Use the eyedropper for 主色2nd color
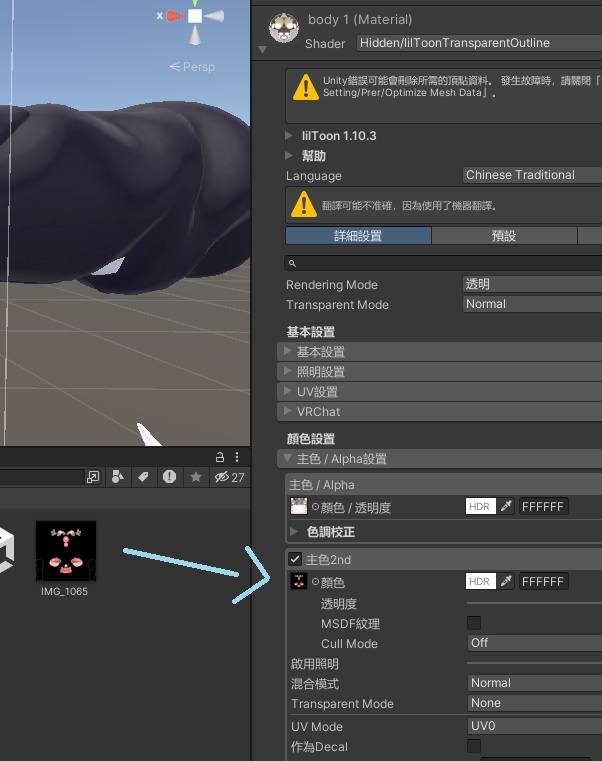The height and width of the screenshot is (761, 602). [506, 581]
